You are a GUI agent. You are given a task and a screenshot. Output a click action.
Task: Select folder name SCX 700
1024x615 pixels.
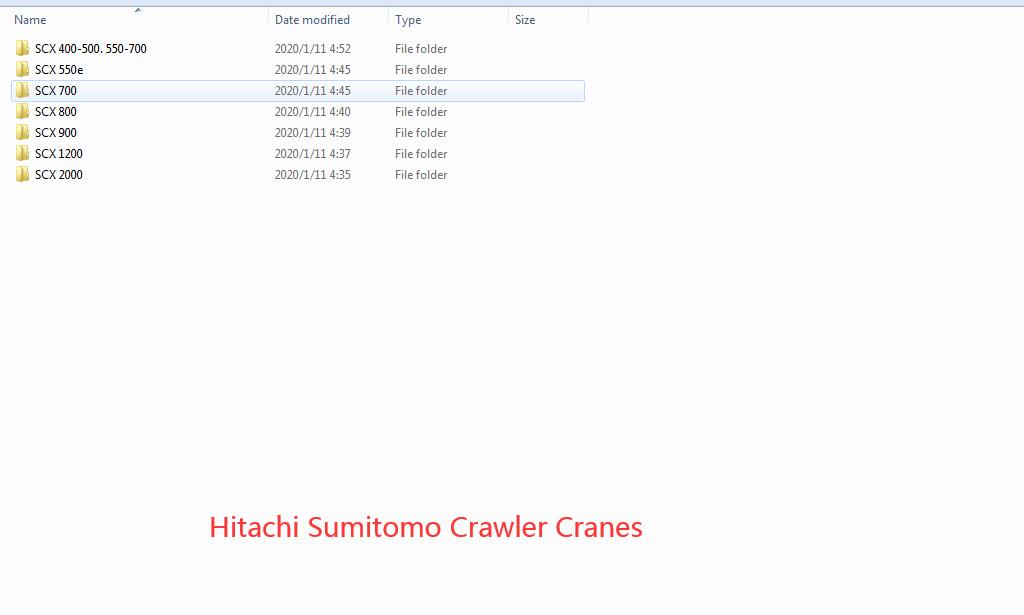pyautogui.click(x=56, y=91)
